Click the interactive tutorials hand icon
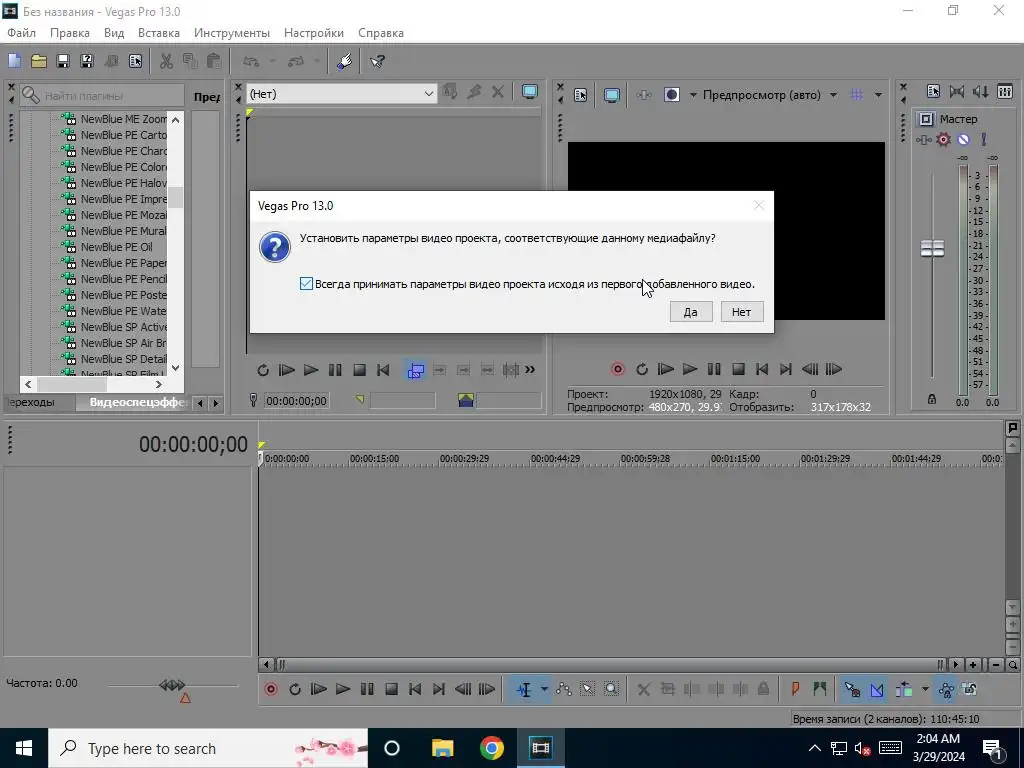Viewport: 1024px width, 768px height. point(344,61)
